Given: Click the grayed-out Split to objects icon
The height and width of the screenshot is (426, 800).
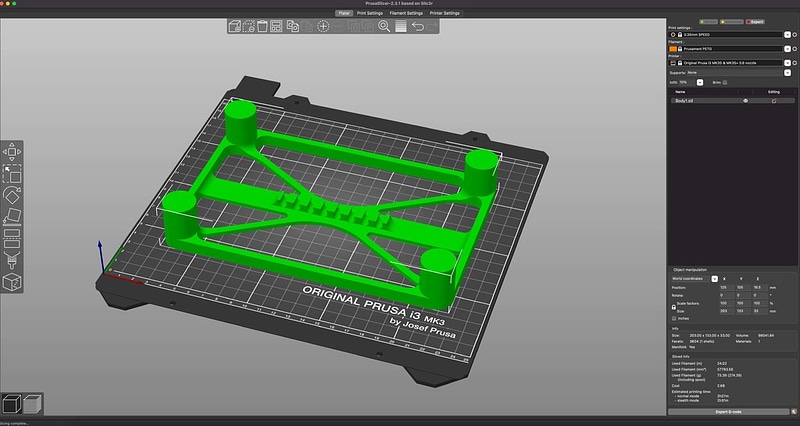Looking at the screenshot, I should (354, 26).
